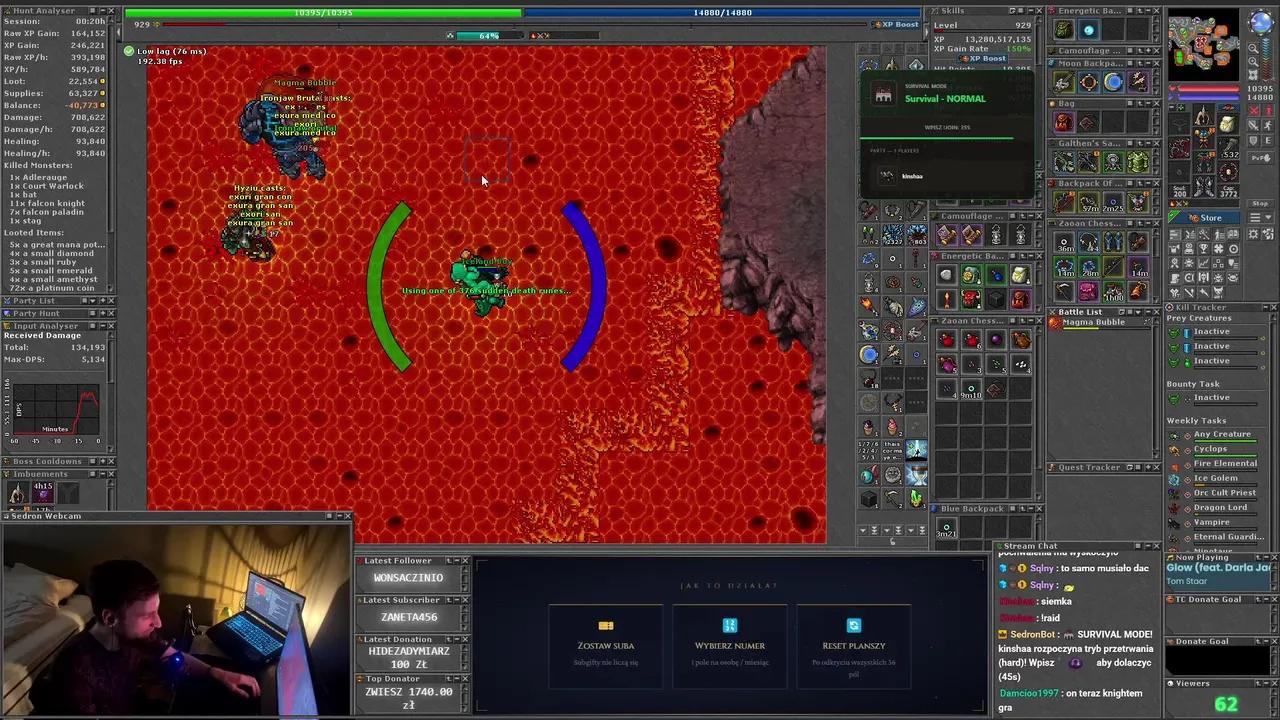
Task: Click the minimap view
Action: coord(1203,44)
